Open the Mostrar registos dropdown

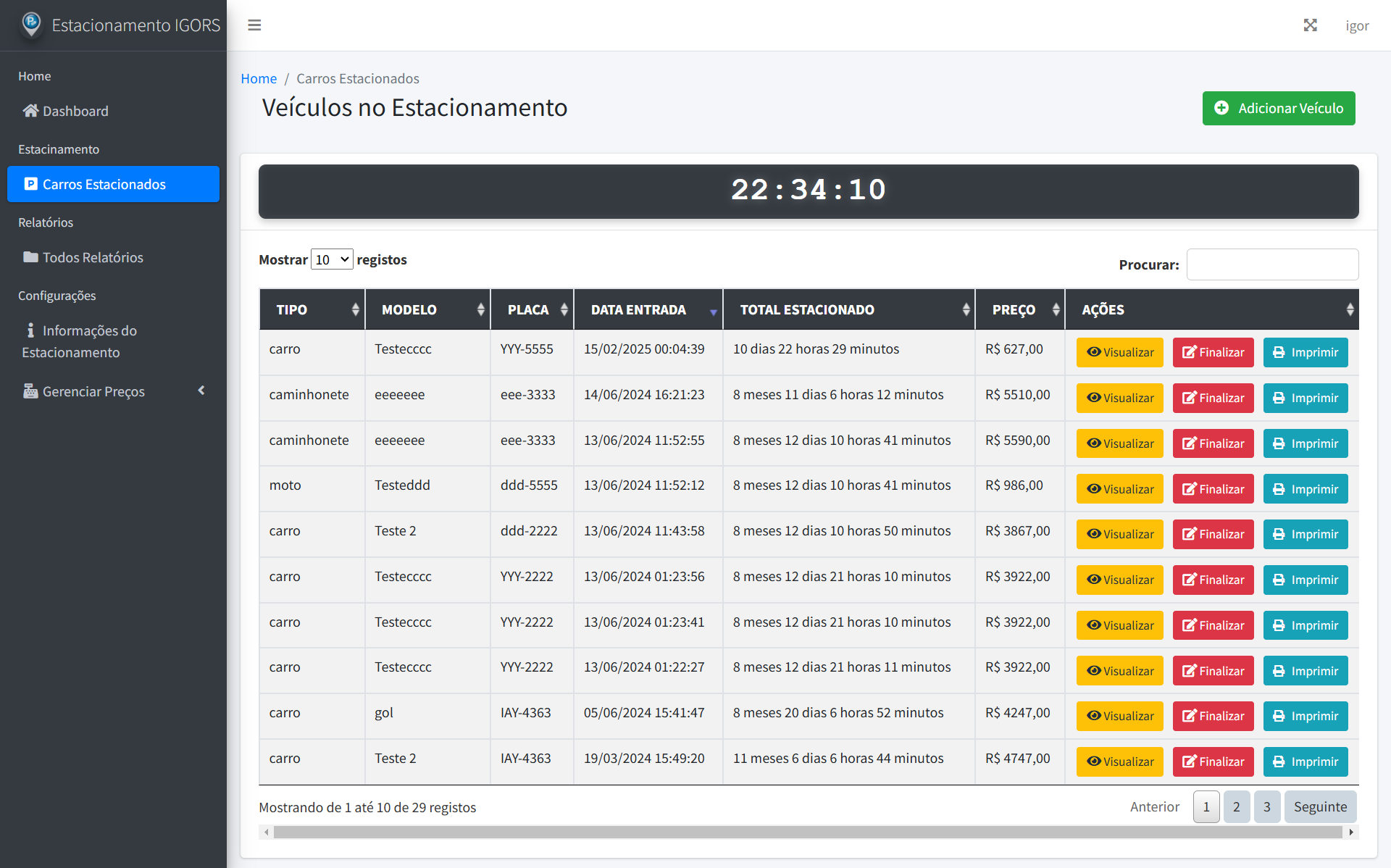coord(331,259)
